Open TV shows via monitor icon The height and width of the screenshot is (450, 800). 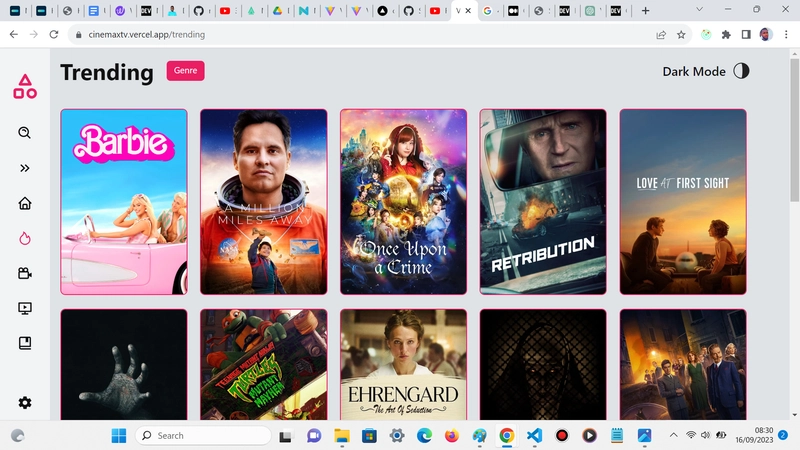[x=24, y=308]
